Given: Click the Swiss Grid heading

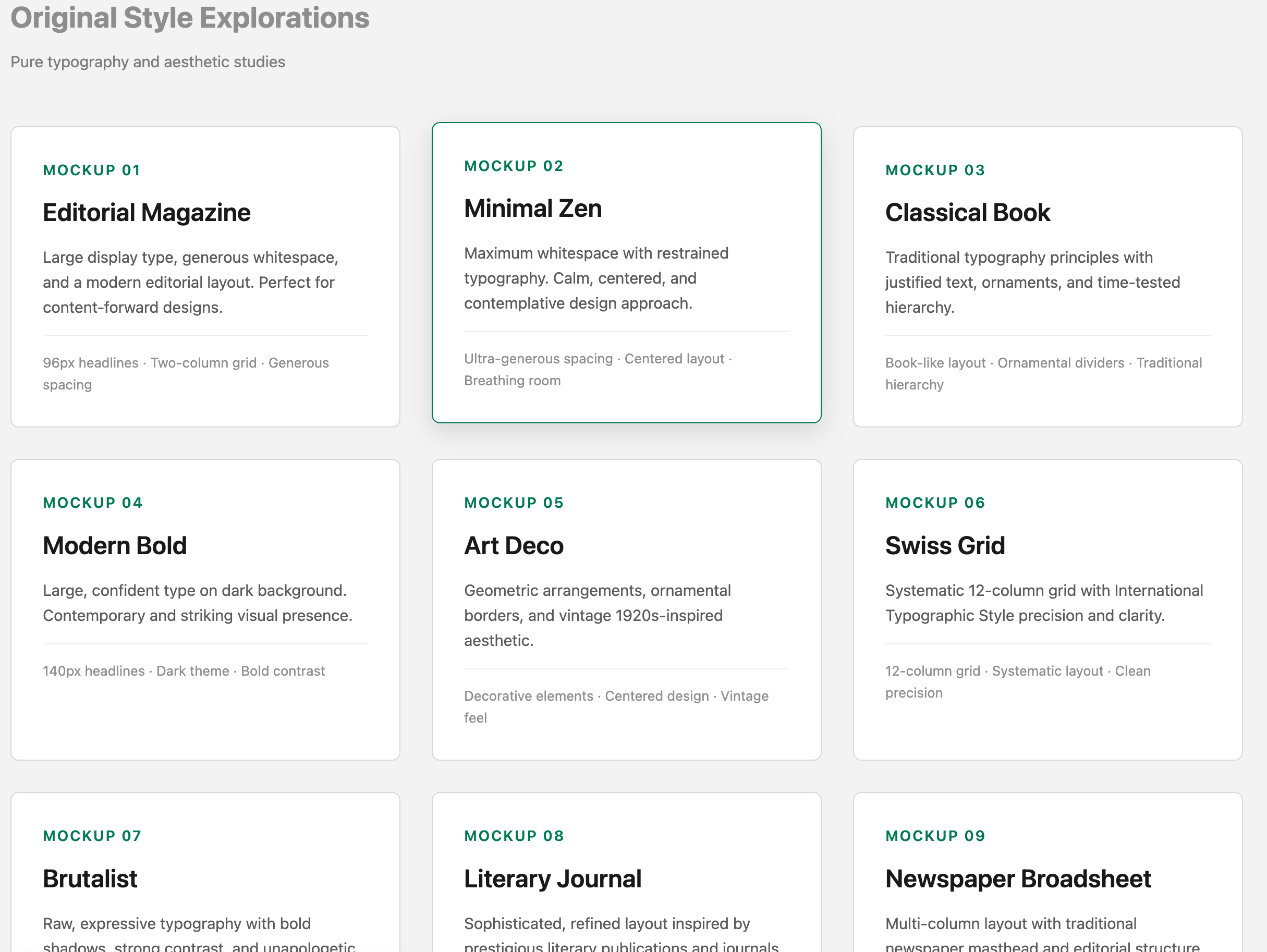Looking at the screenshot, I should (x=945, y=545).
